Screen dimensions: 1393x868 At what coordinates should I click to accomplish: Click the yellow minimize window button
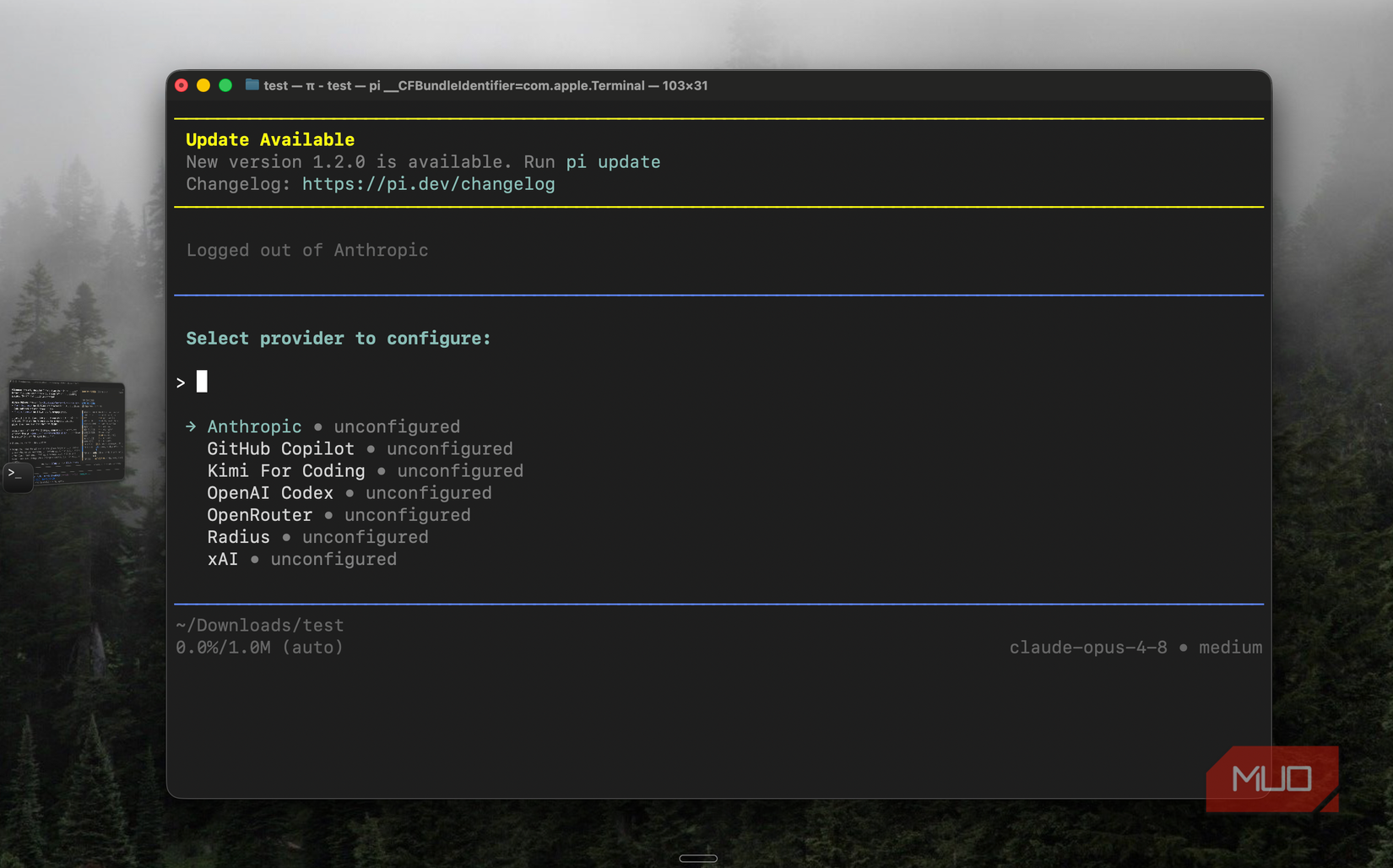point(203,85)
